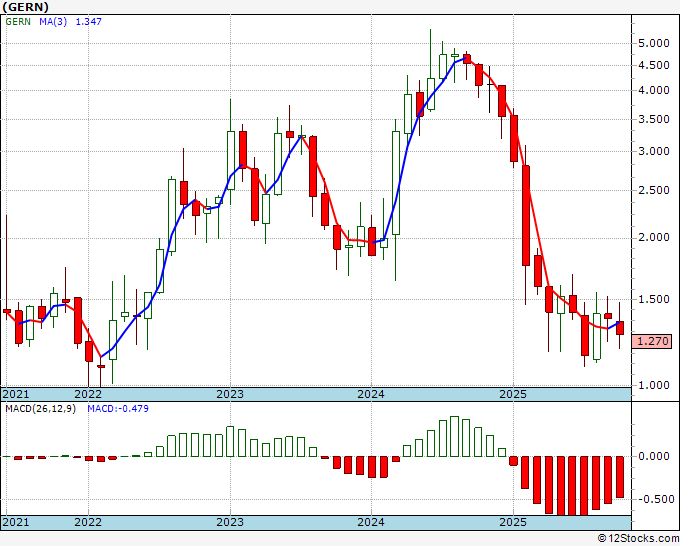Click the 0.000 MACD axis label
680x546 pixels.
[654, 456]
